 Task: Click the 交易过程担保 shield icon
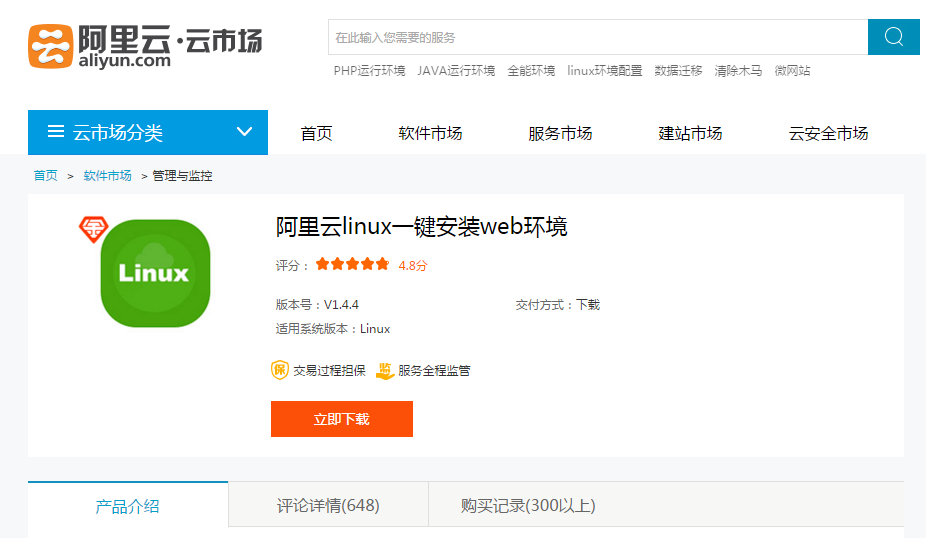point(280,370)
